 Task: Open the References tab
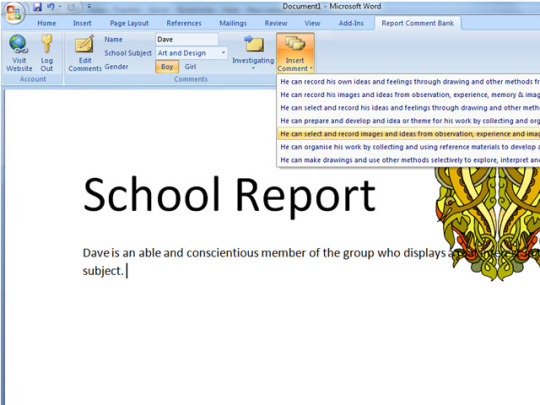click(x=184, y=23)
